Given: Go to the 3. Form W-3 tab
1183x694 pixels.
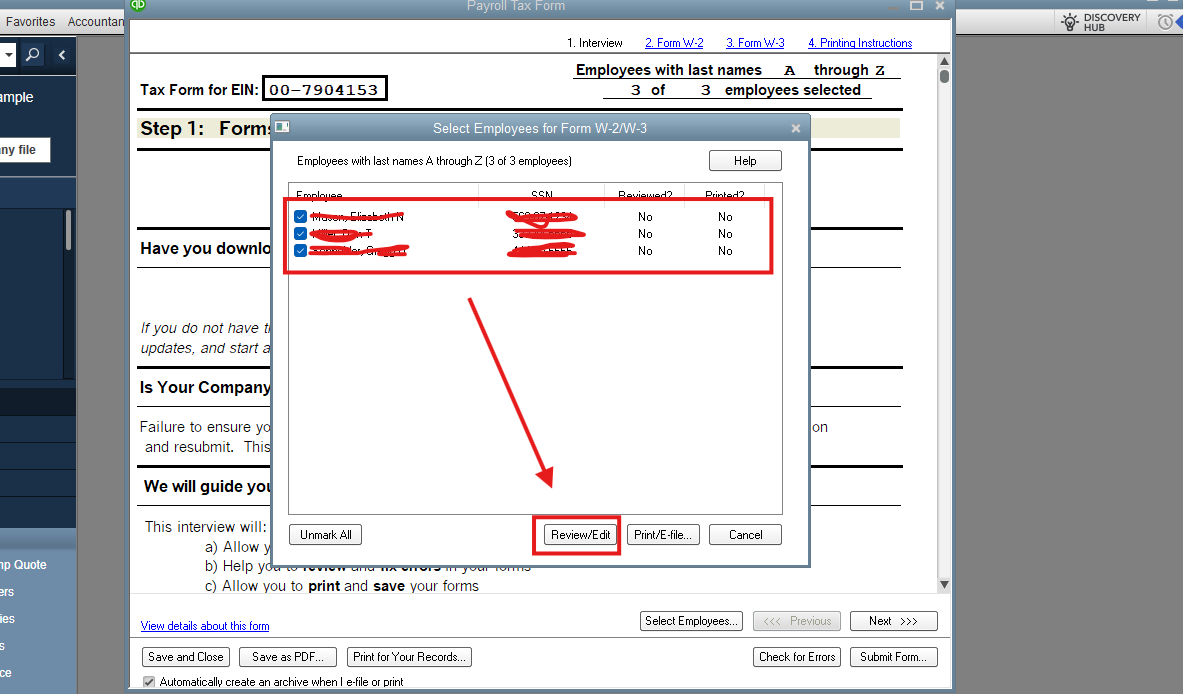Looking at the screenshot, I should tap(755, 43).
